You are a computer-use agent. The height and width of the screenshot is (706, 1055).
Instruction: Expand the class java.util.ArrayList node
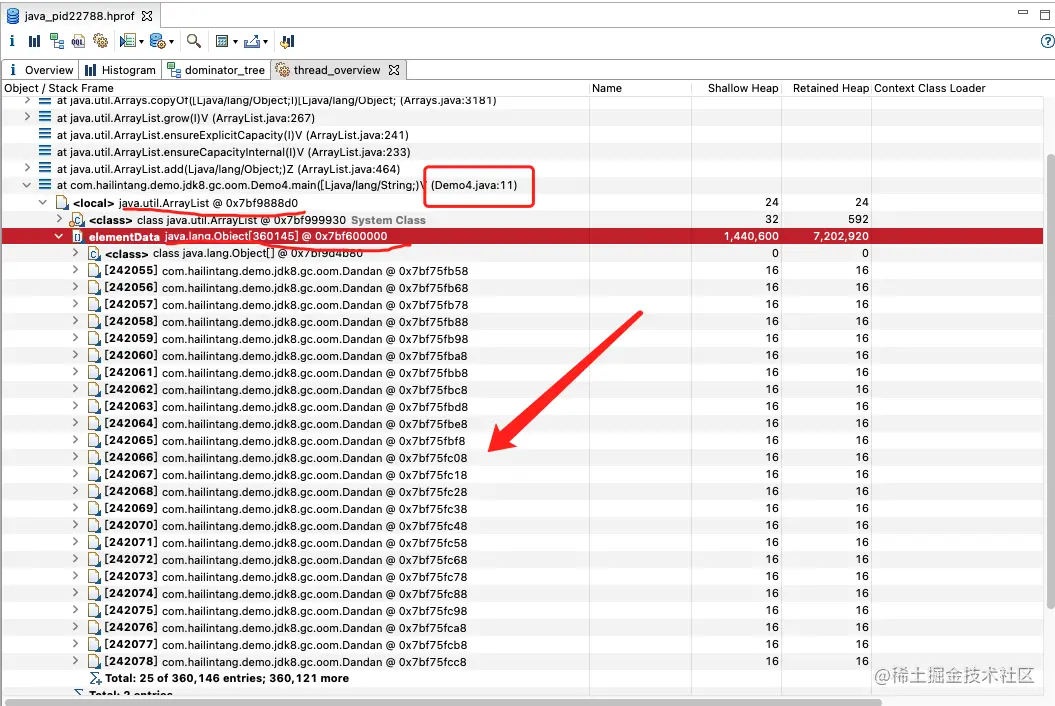[59, 219]
